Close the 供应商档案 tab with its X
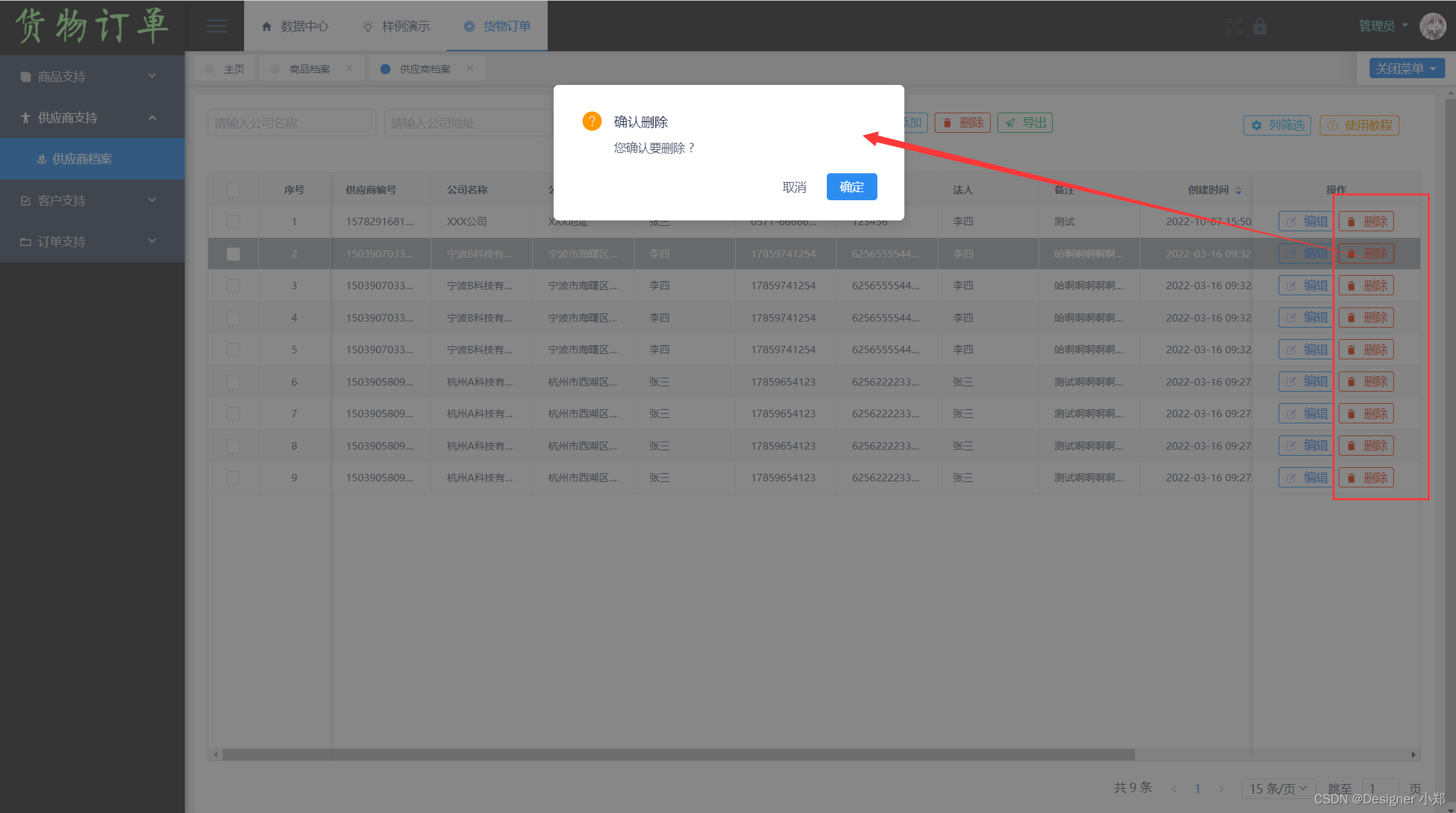Image resolution: width=1456 pixels, height=813 pixels. tap(470, 69)
